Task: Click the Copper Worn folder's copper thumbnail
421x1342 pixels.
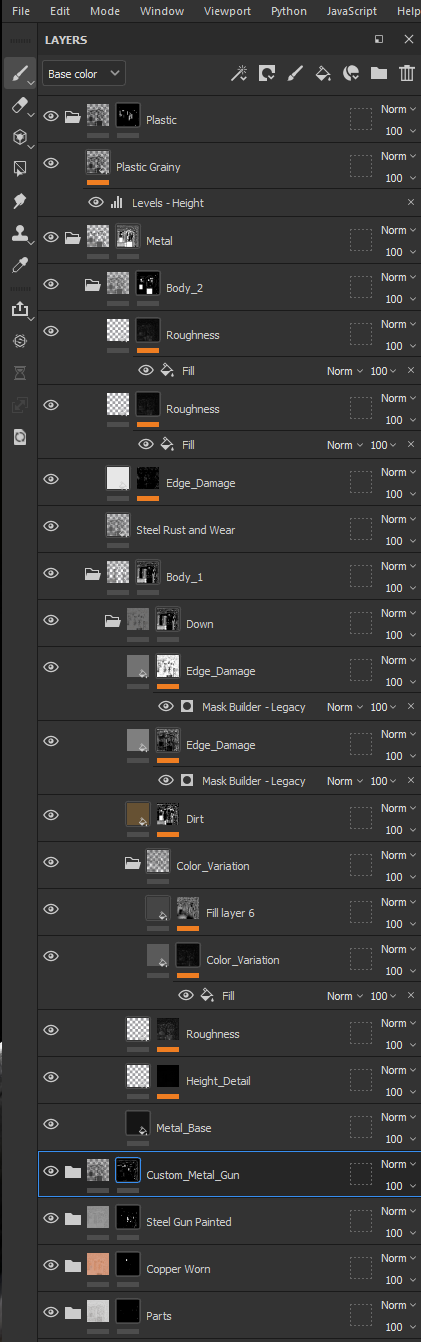Action: (98, 1263)
